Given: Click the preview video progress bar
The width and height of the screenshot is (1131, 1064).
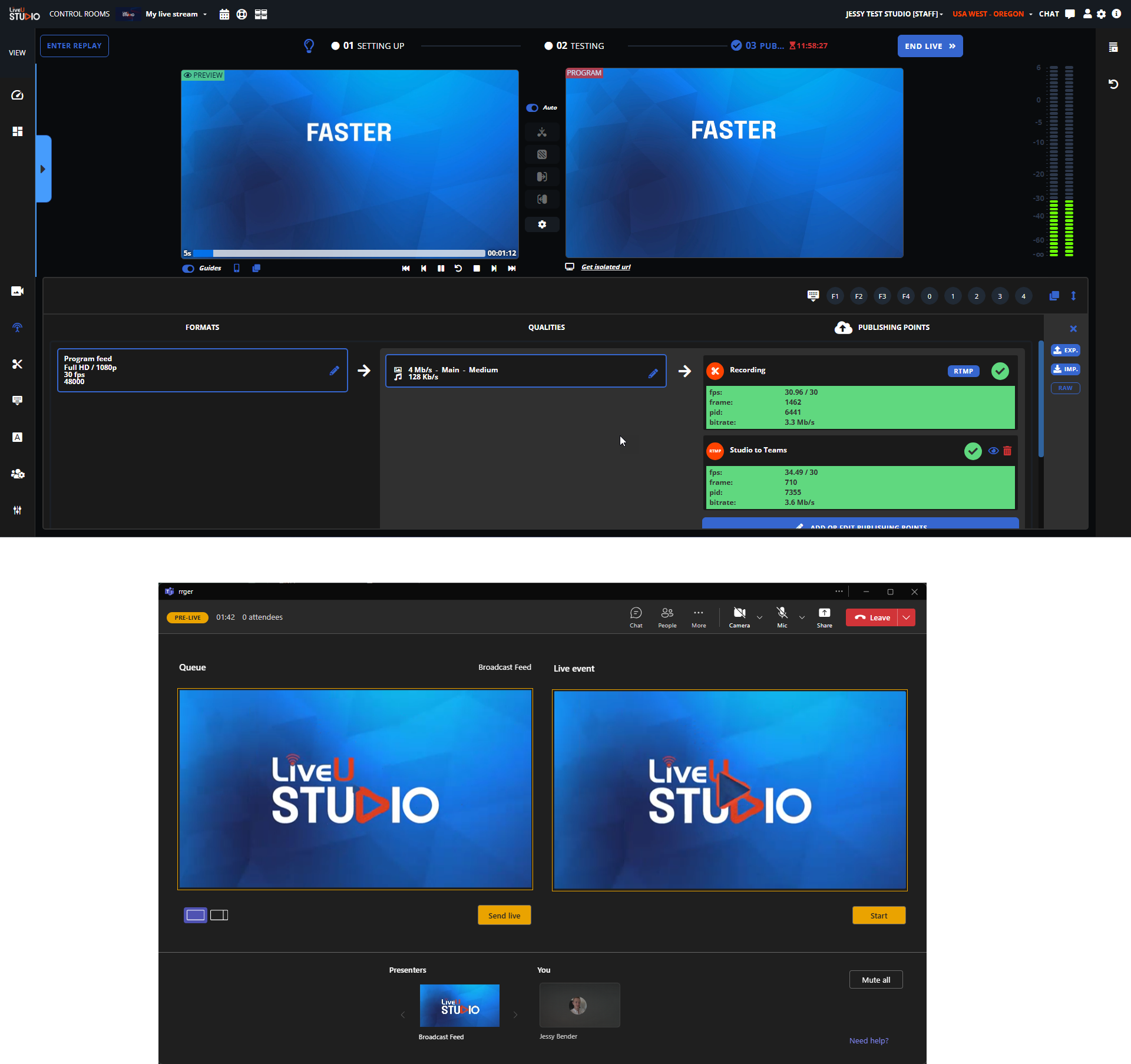Looking at the screenshot, I should pyautogui.click(x=339, y=253).
